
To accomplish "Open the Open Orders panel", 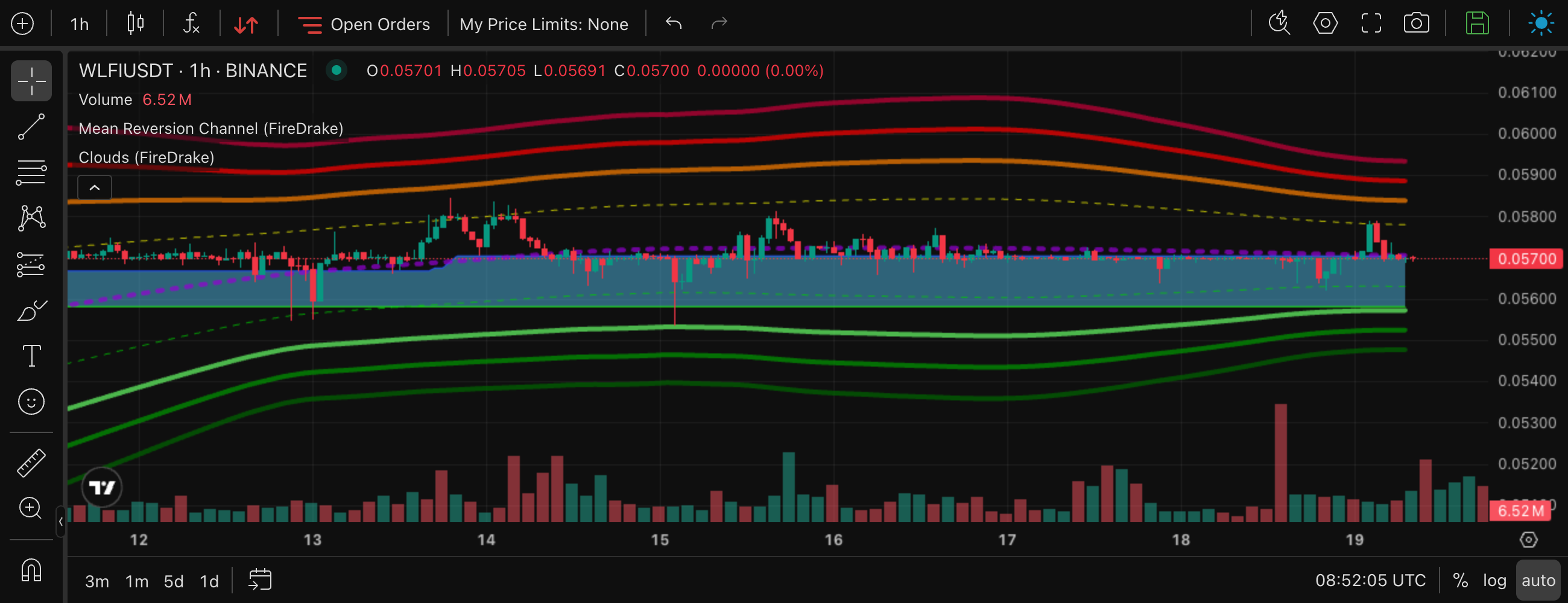I will tap(364, 24).
